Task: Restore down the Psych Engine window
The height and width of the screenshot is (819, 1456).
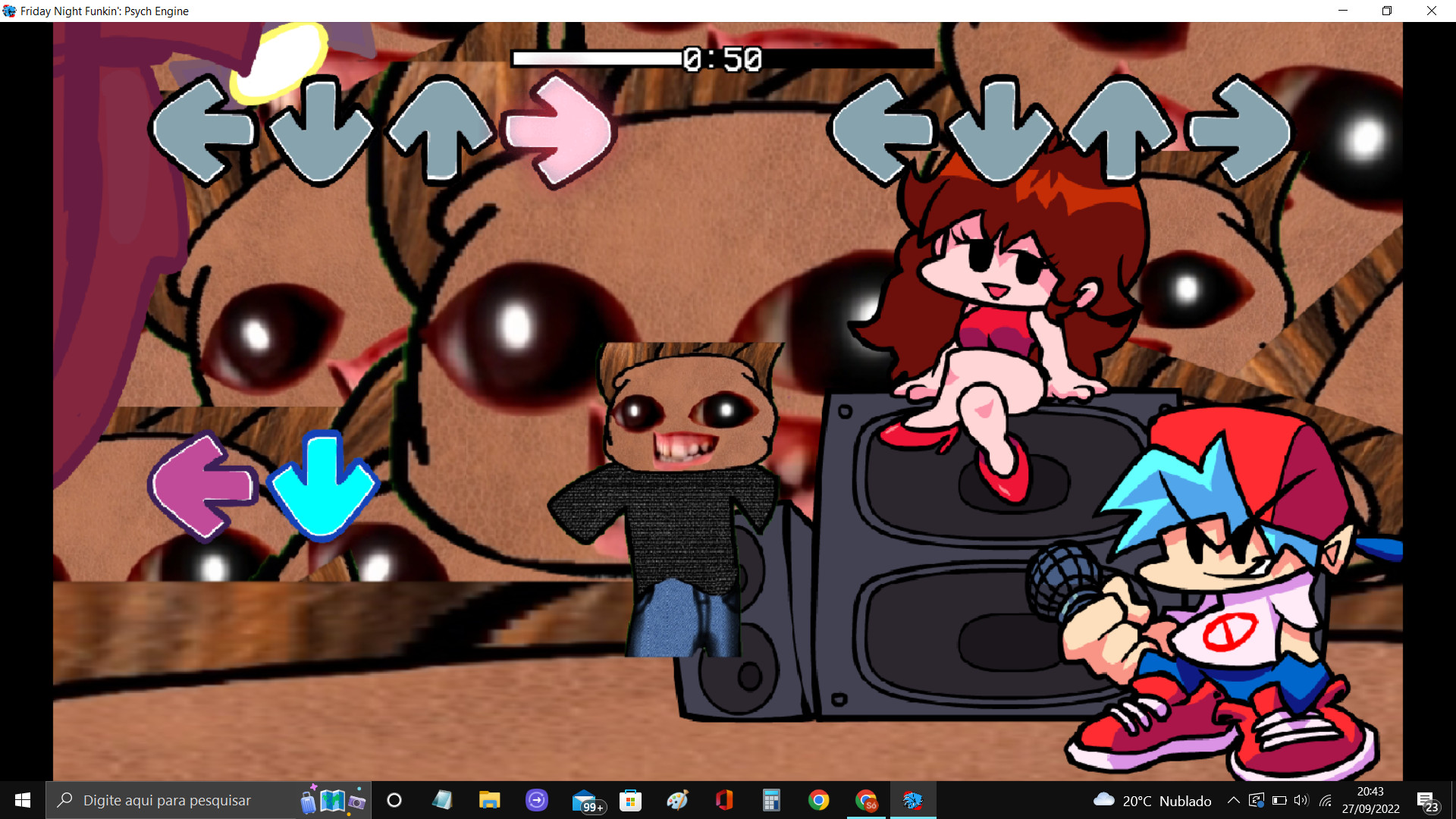Action: click(x=1387, y=11)
